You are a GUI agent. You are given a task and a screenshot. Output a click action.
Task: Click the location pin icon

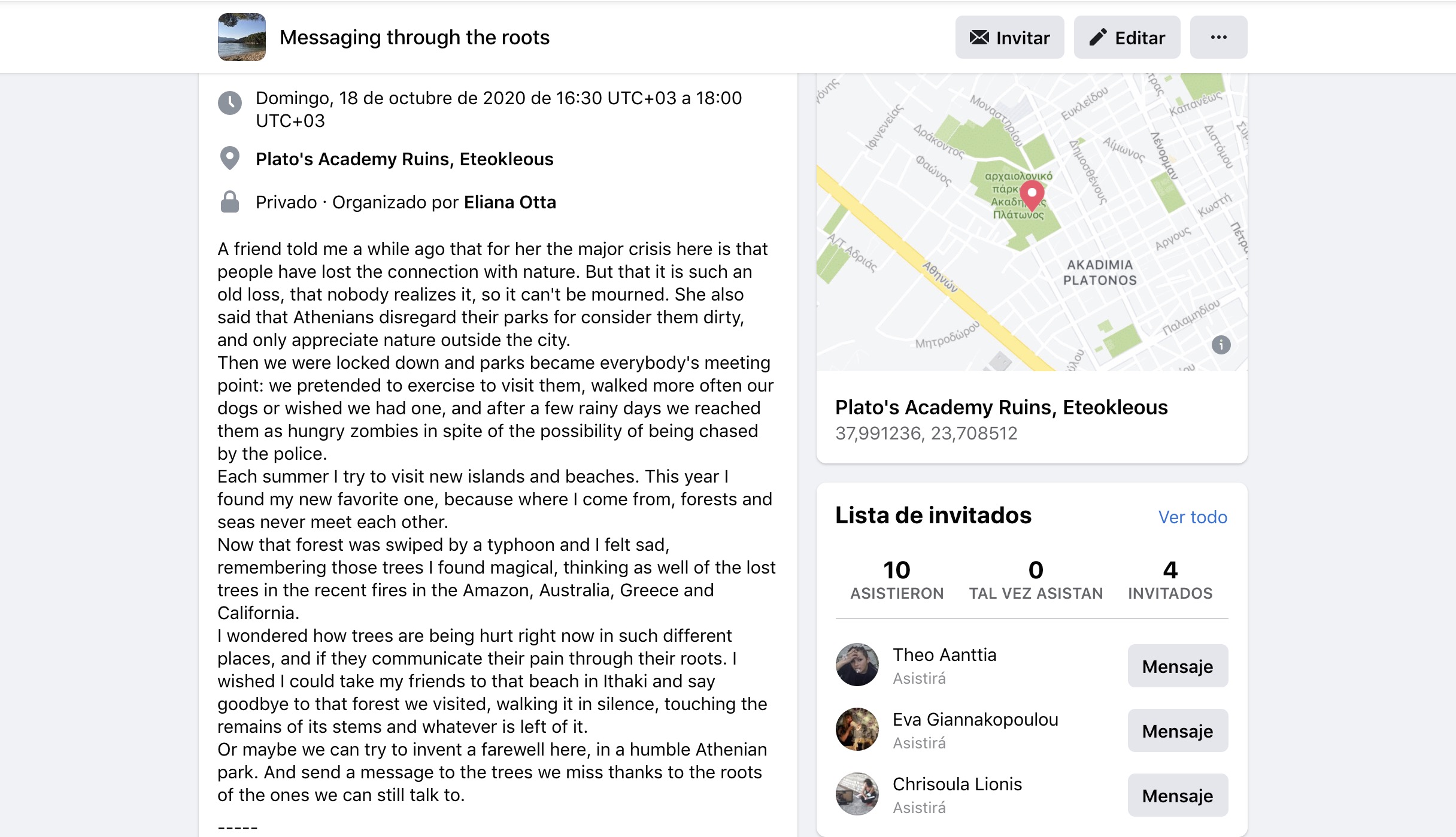230,159
